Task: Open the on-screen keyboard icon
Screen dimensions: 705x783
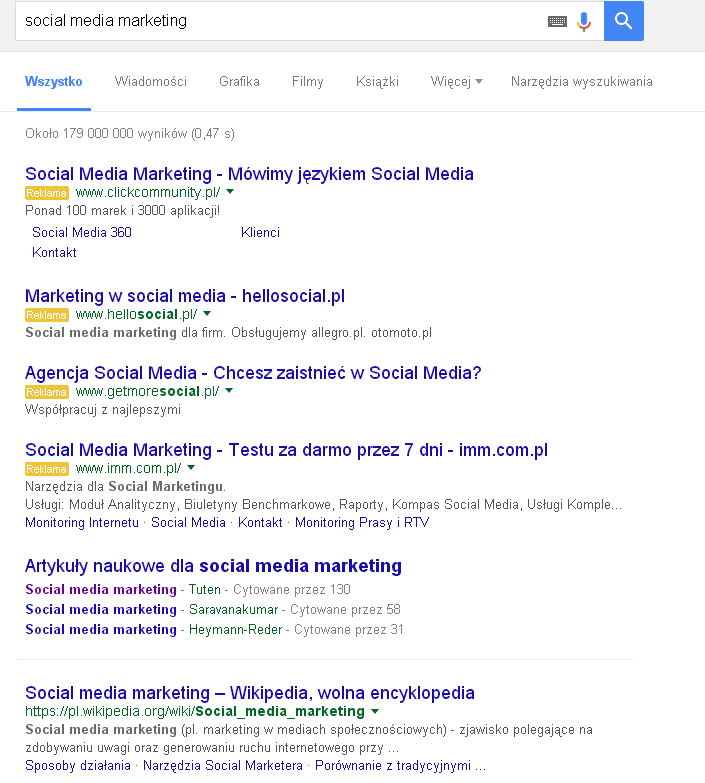Action: 557,21
